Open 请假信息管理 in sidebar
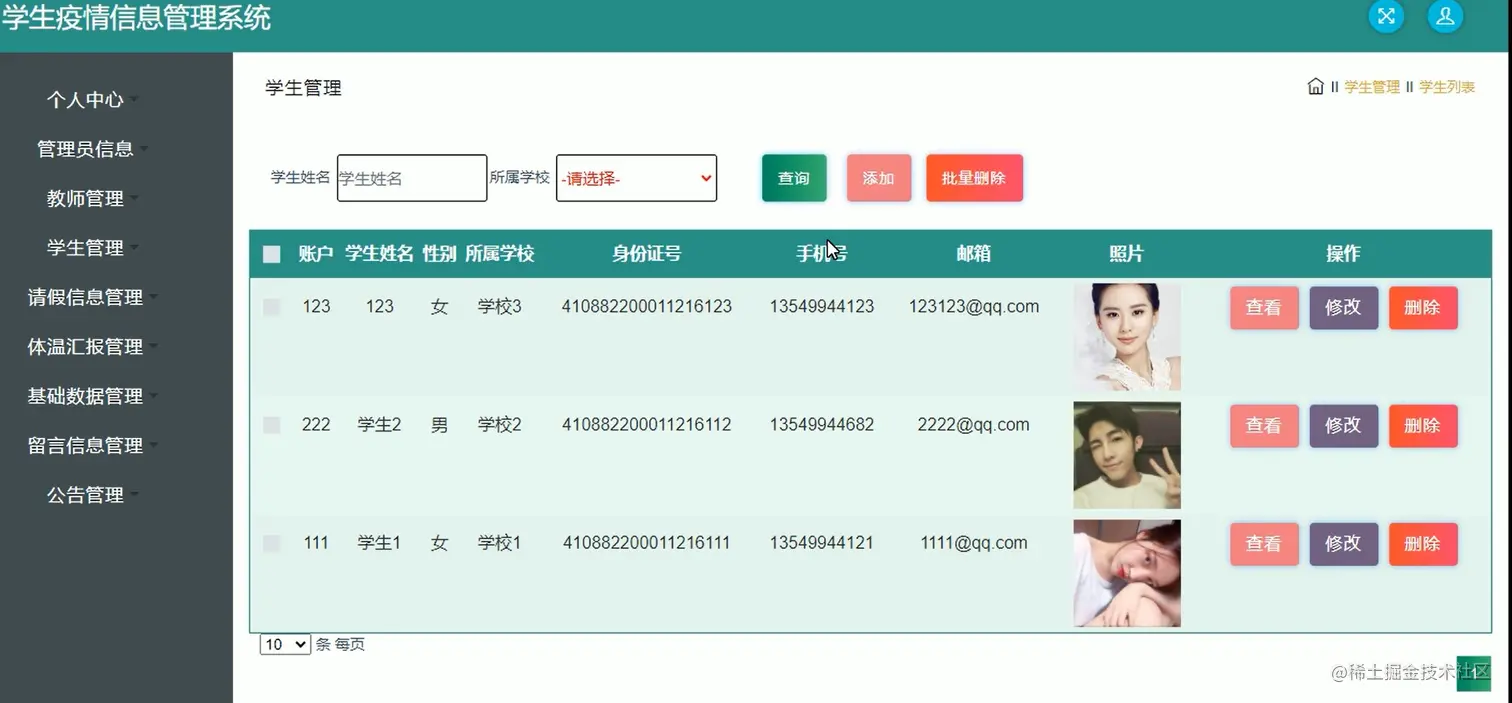1512x703 pixels. tap(85, 297)
